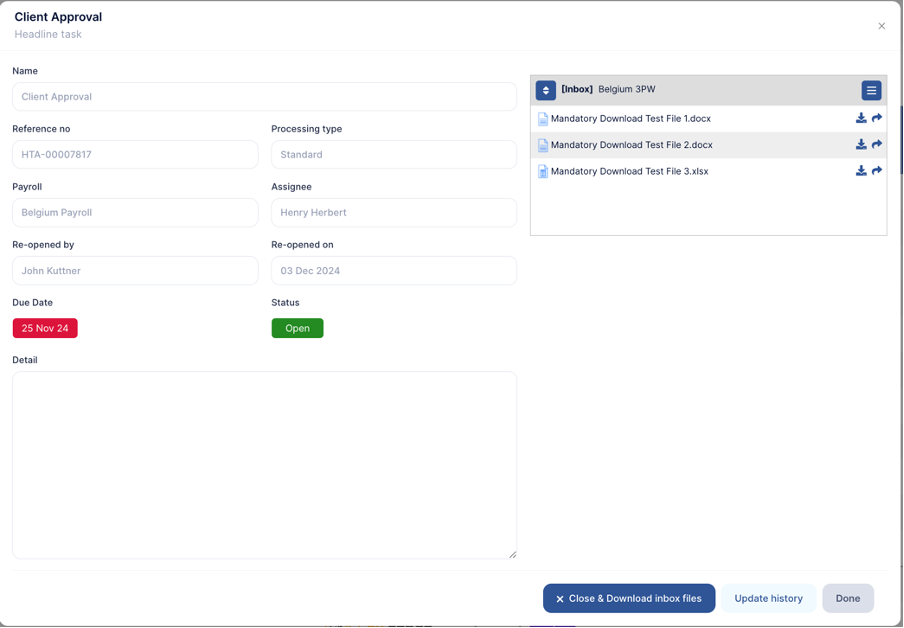Open the Processing type field showing Standard
The height and width of the screenshot is (628, 904).
[x=393, y=154]
